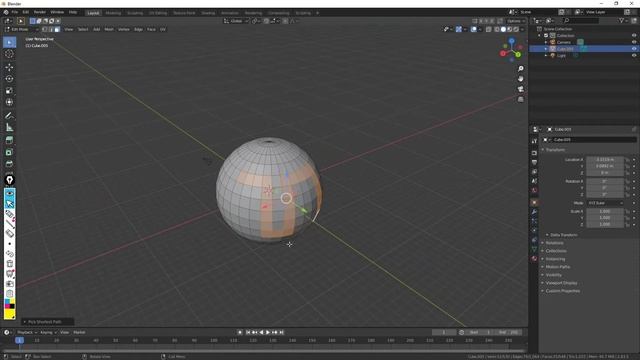Open the Tool properties tab
Screen dimensions: 640x360
(x=534, y=141)
